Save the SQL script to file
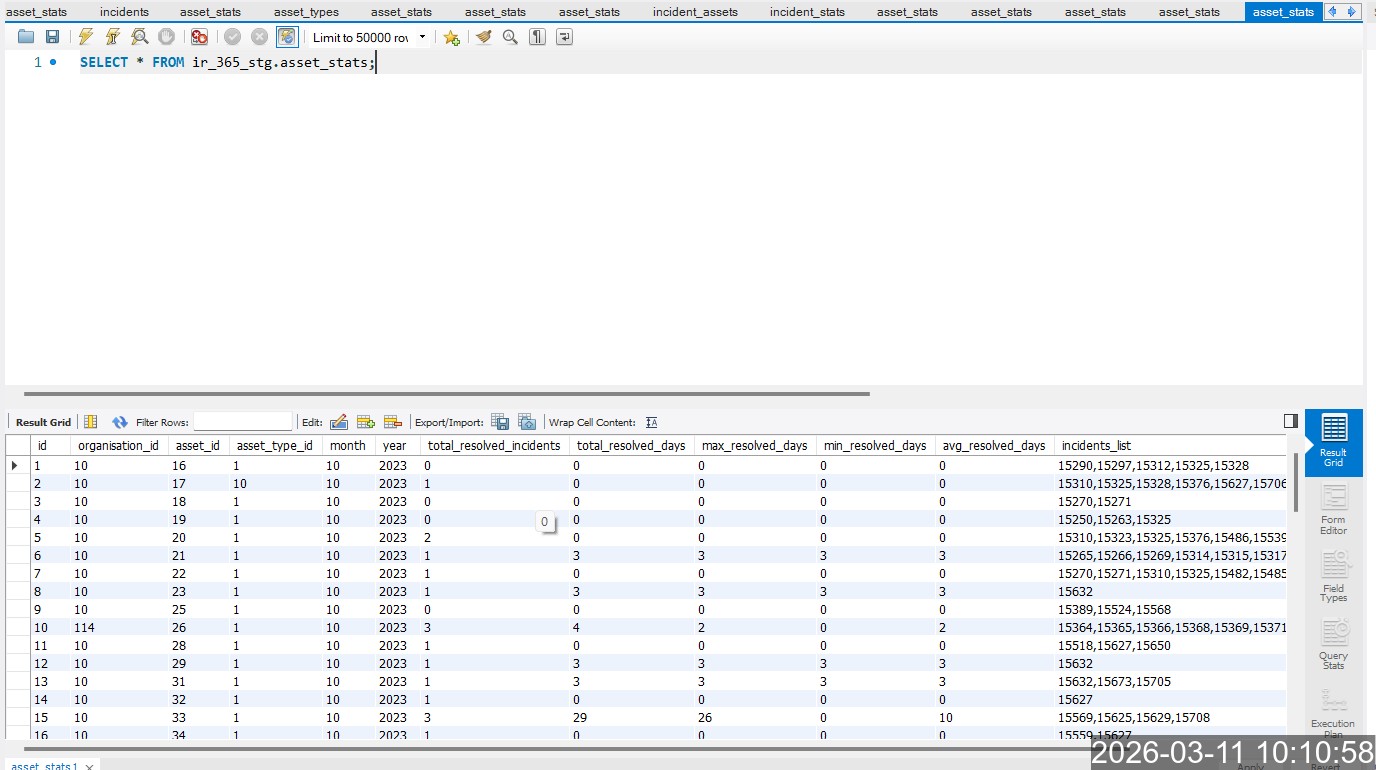Screen dimensions: 1376x770 point(52,37)
